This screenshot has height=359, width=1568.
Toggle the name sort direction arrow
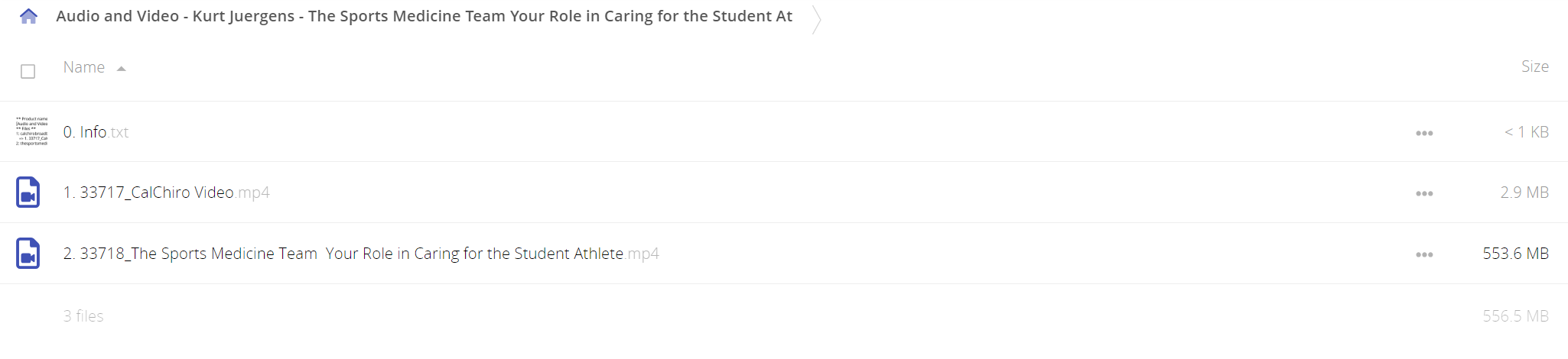click(121, 69)
